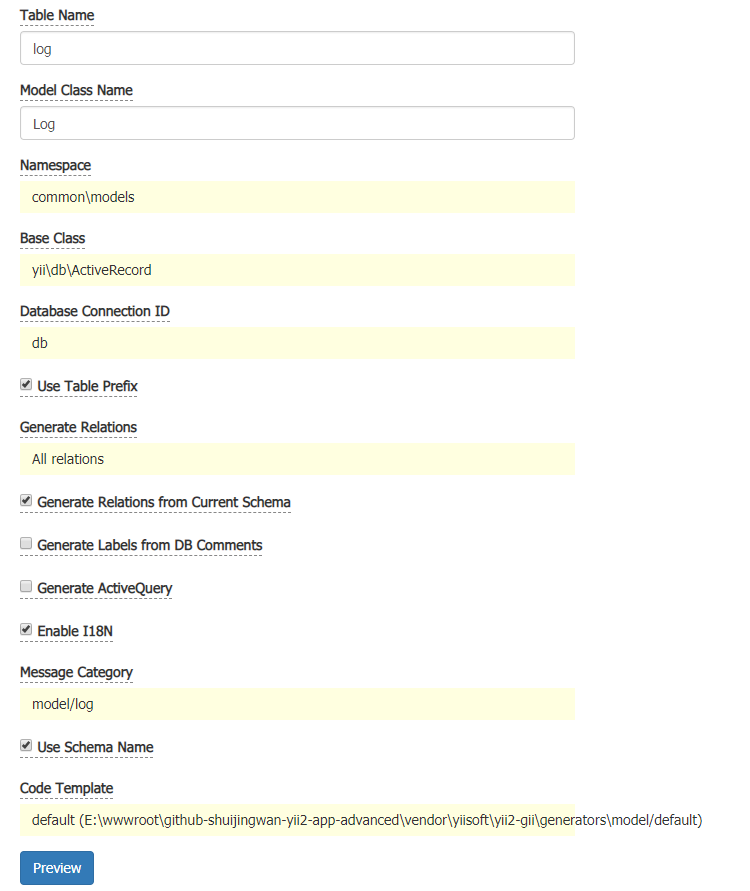Click the Base Class yii\db\ActiveRecord field
Viewport: 750px width, 891px height.
tap(297, 270)
